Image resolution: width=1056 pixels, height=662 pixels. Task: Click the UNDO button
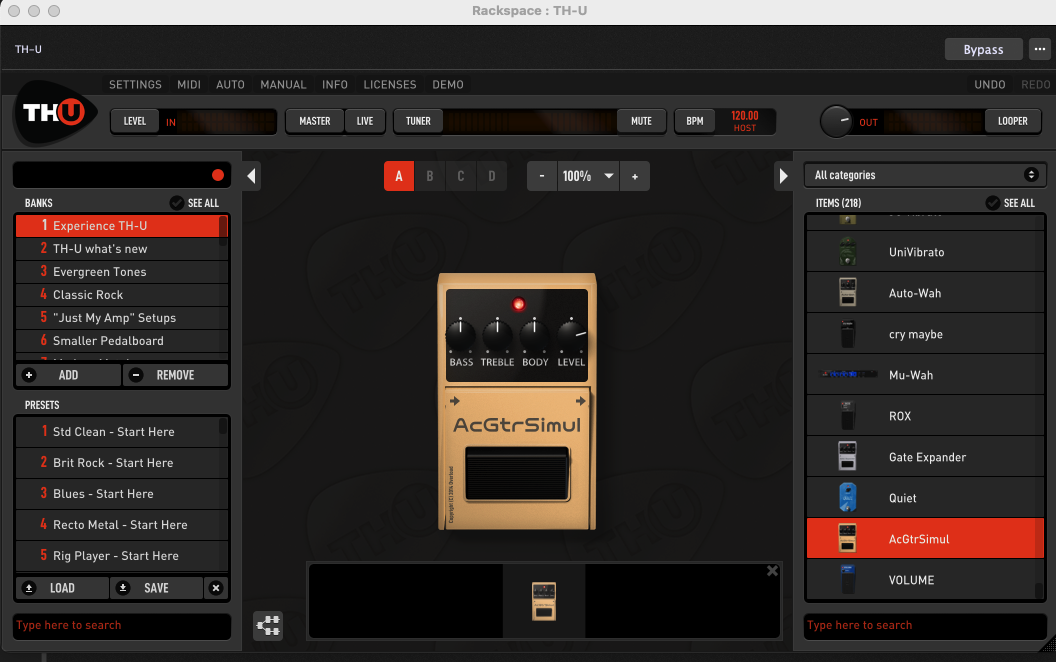point(989,84)
